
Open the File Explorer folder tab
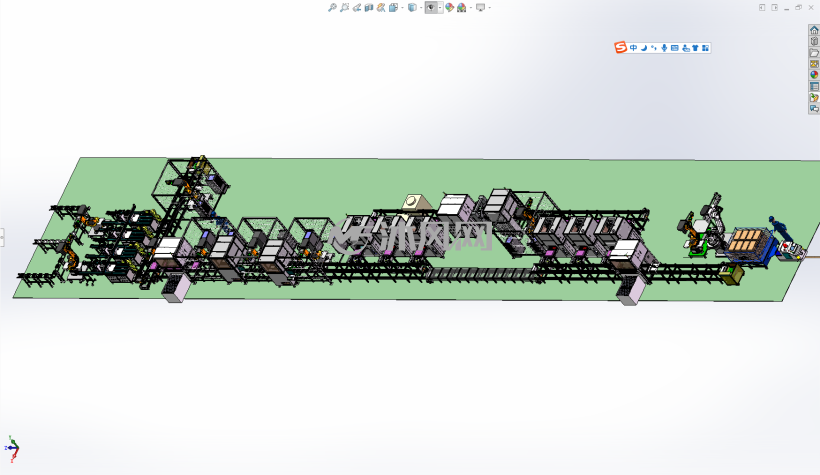click(814, 53)
